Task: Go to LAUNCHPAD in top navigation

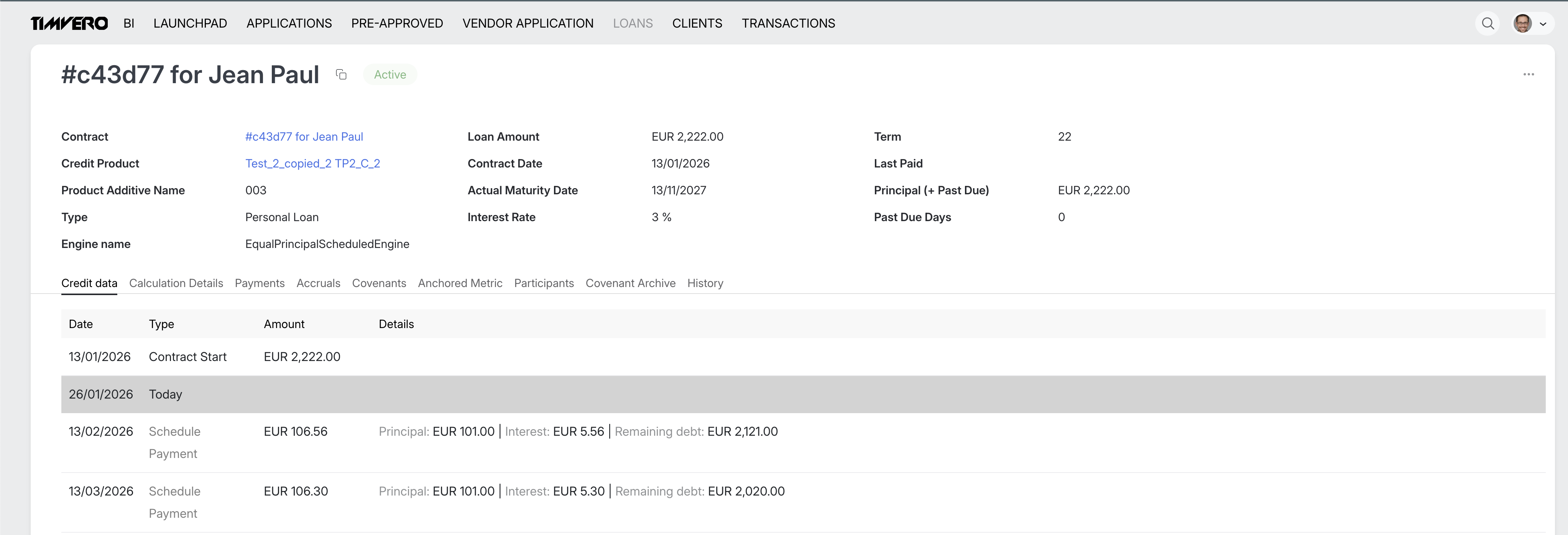Action: pos(190,23)
